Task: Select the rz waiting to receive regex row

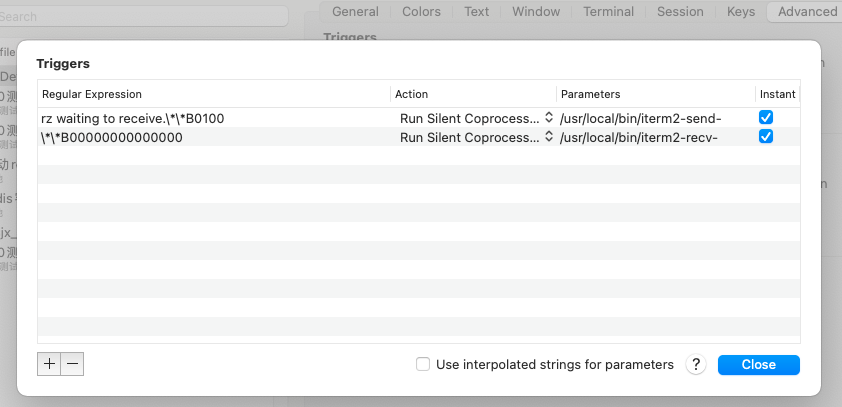Action: pyautogui.click(x=200, y=118)
